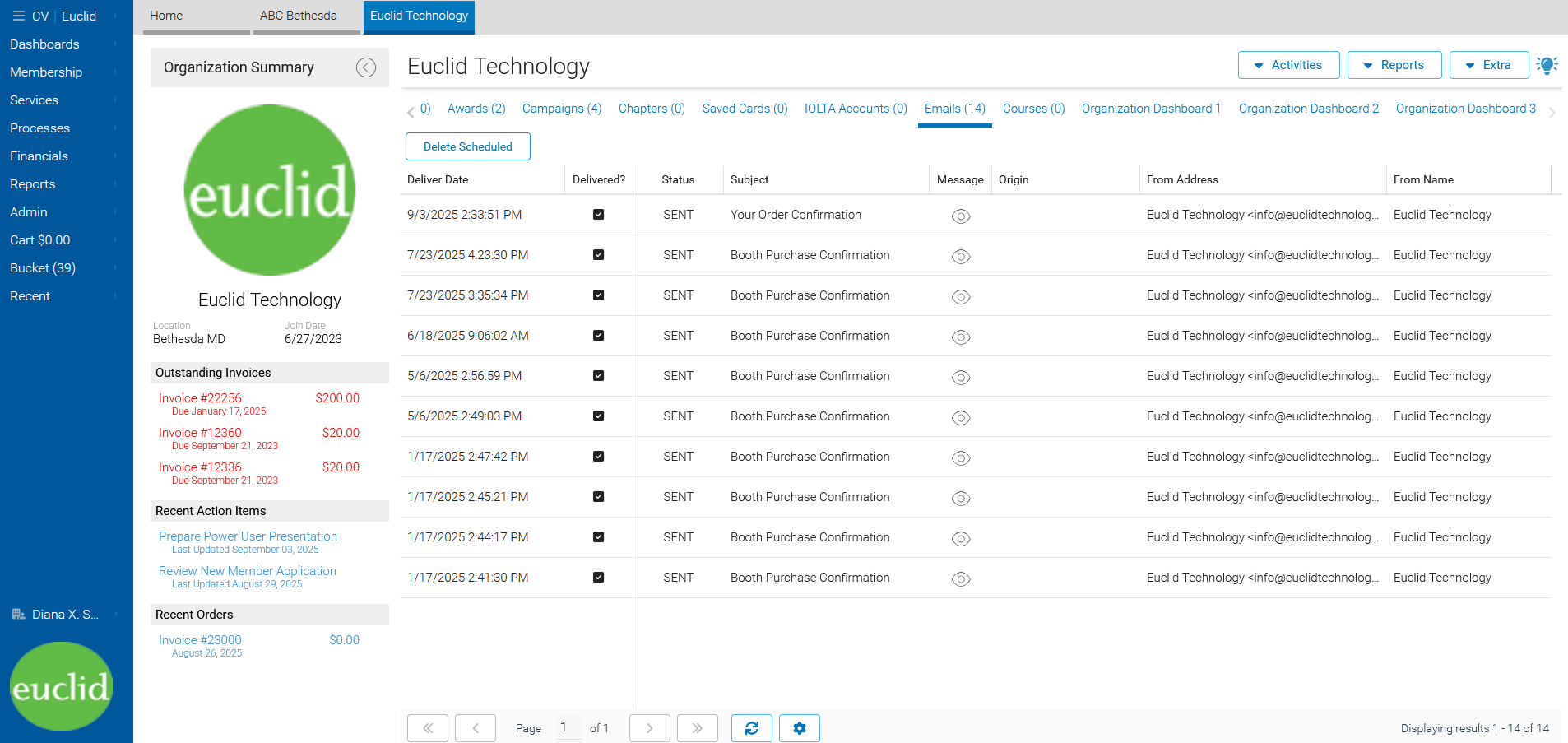Collapse the Organization Summary panel

coord(366,67)
